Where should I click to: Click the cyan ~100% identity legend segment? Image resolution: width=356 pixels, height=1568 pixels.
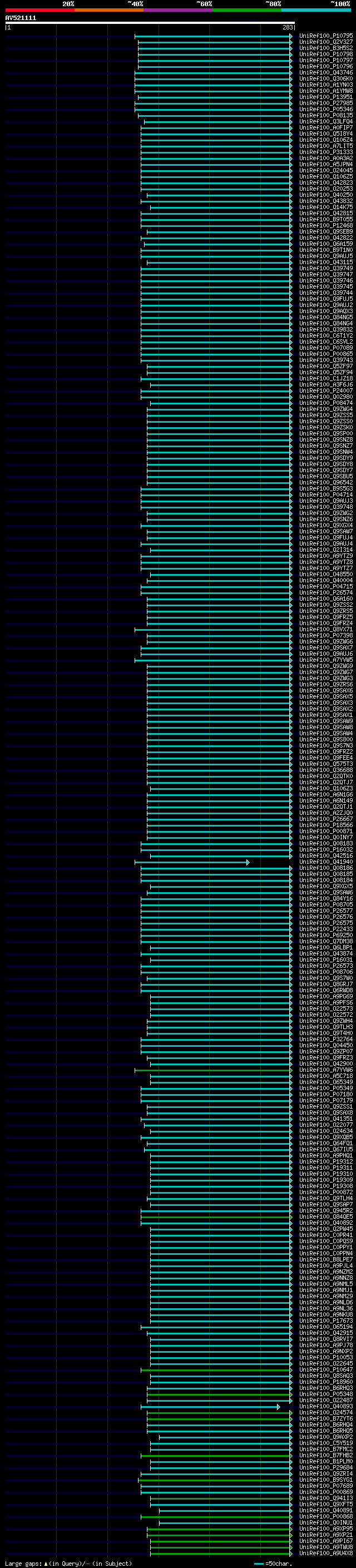pyautogui.click(x=317, y=10)
